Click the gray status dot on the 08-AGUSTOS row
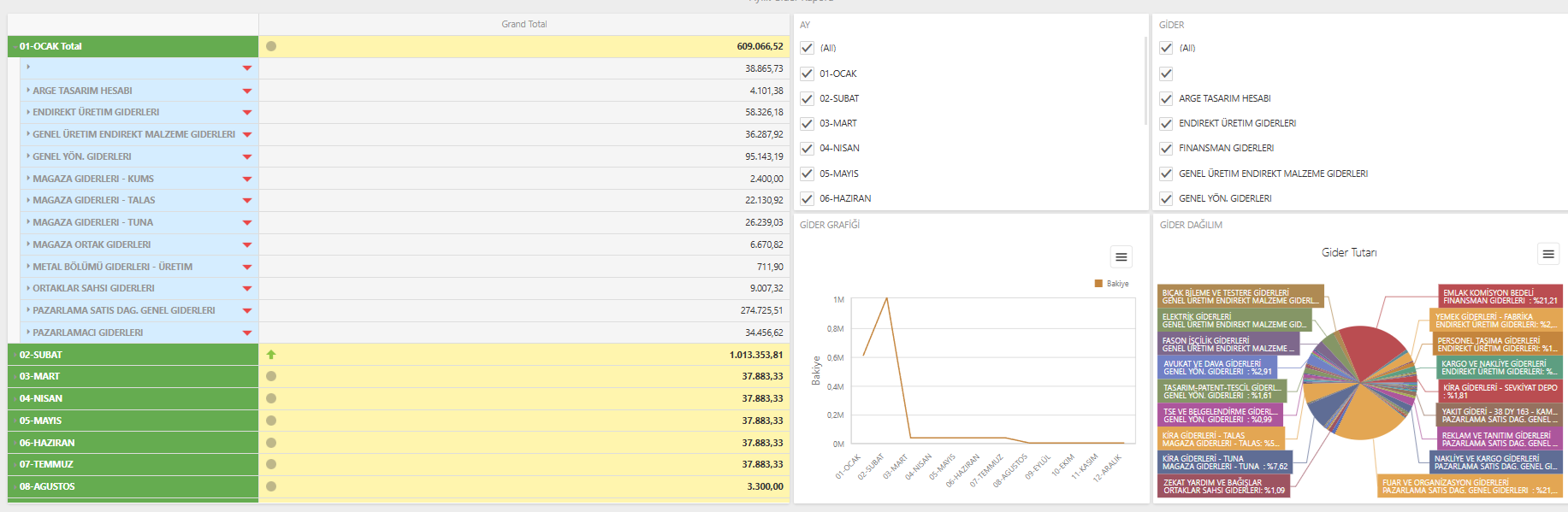 point(271,486)
